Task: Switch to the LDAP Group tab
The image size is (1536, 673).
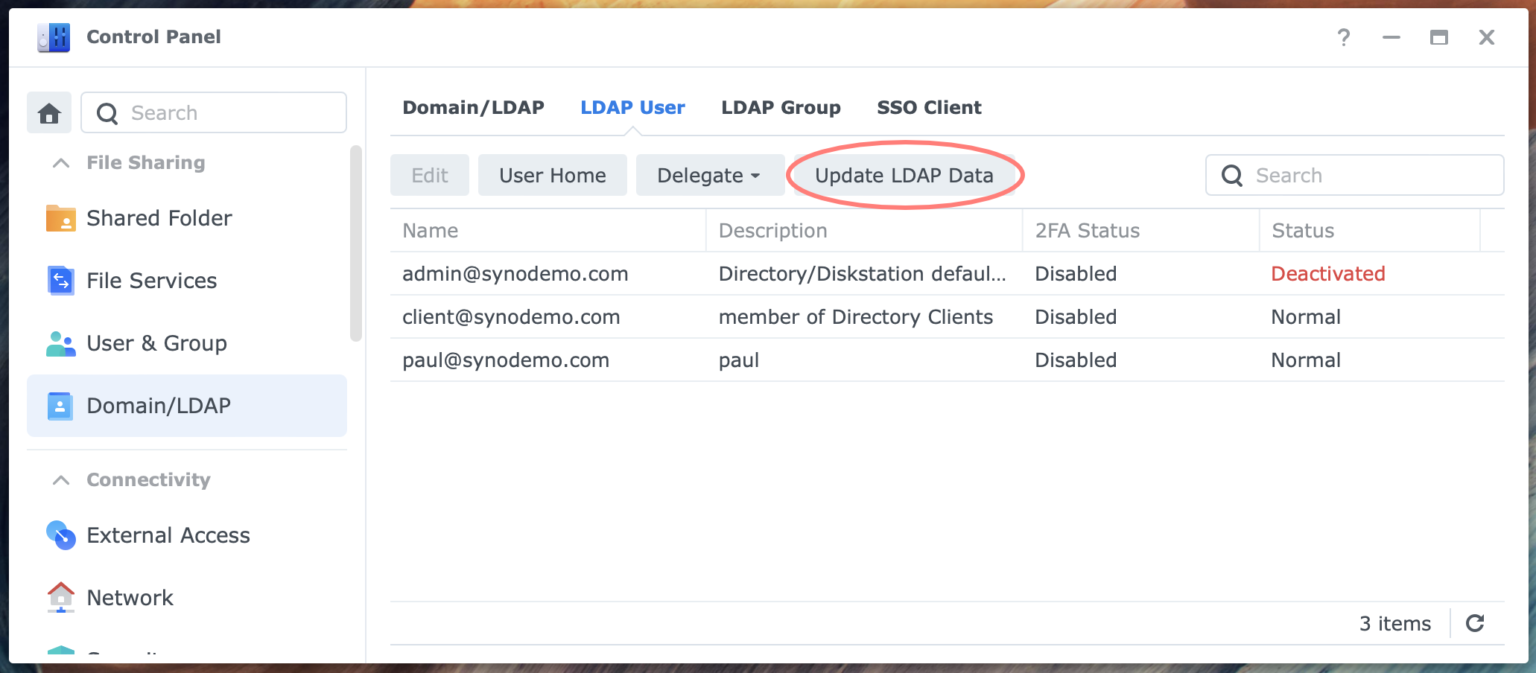Action: [781, 107]
